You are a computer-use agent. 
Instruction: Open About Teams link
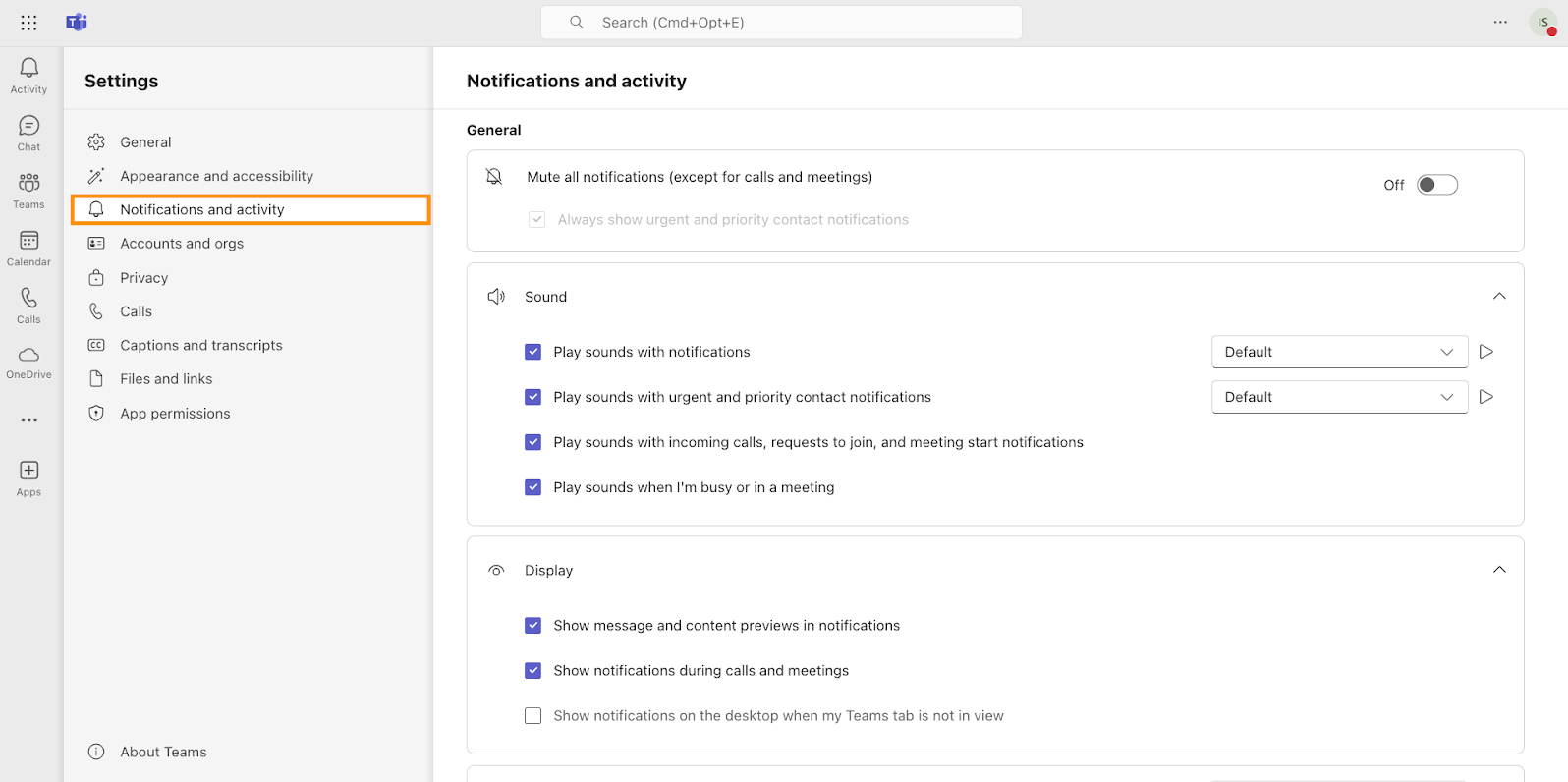coord(163,752)
